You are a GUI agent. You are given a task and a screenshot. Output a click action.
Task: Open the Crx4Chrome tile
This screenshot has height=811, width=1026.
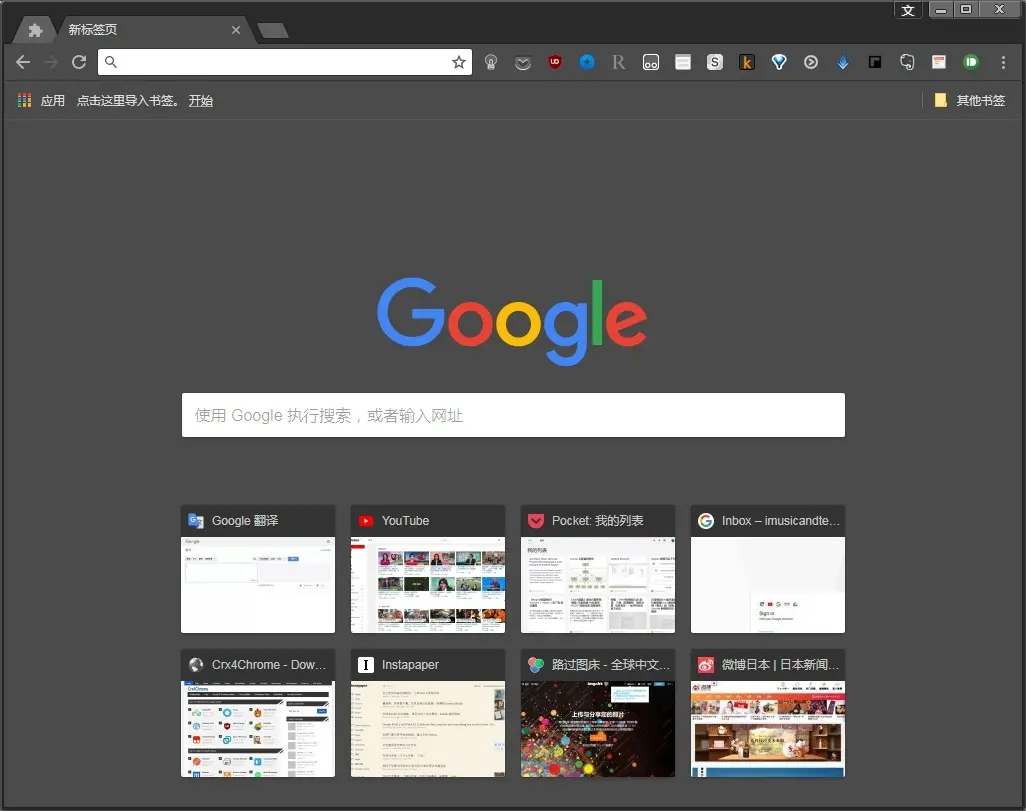pyautogui.click(x=258, y=713)
